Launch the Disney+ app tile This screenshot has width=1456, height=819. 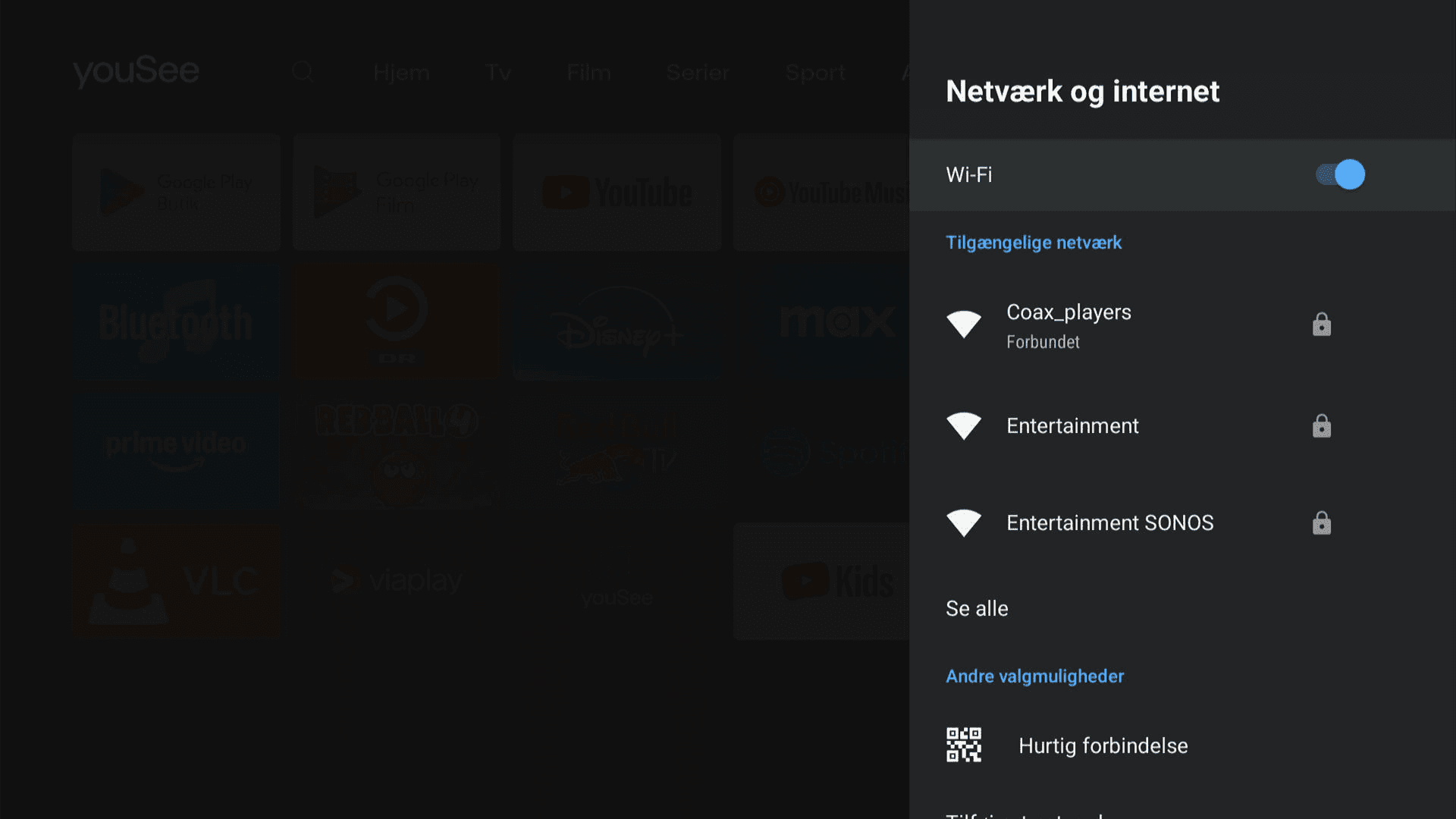[617, 323]
